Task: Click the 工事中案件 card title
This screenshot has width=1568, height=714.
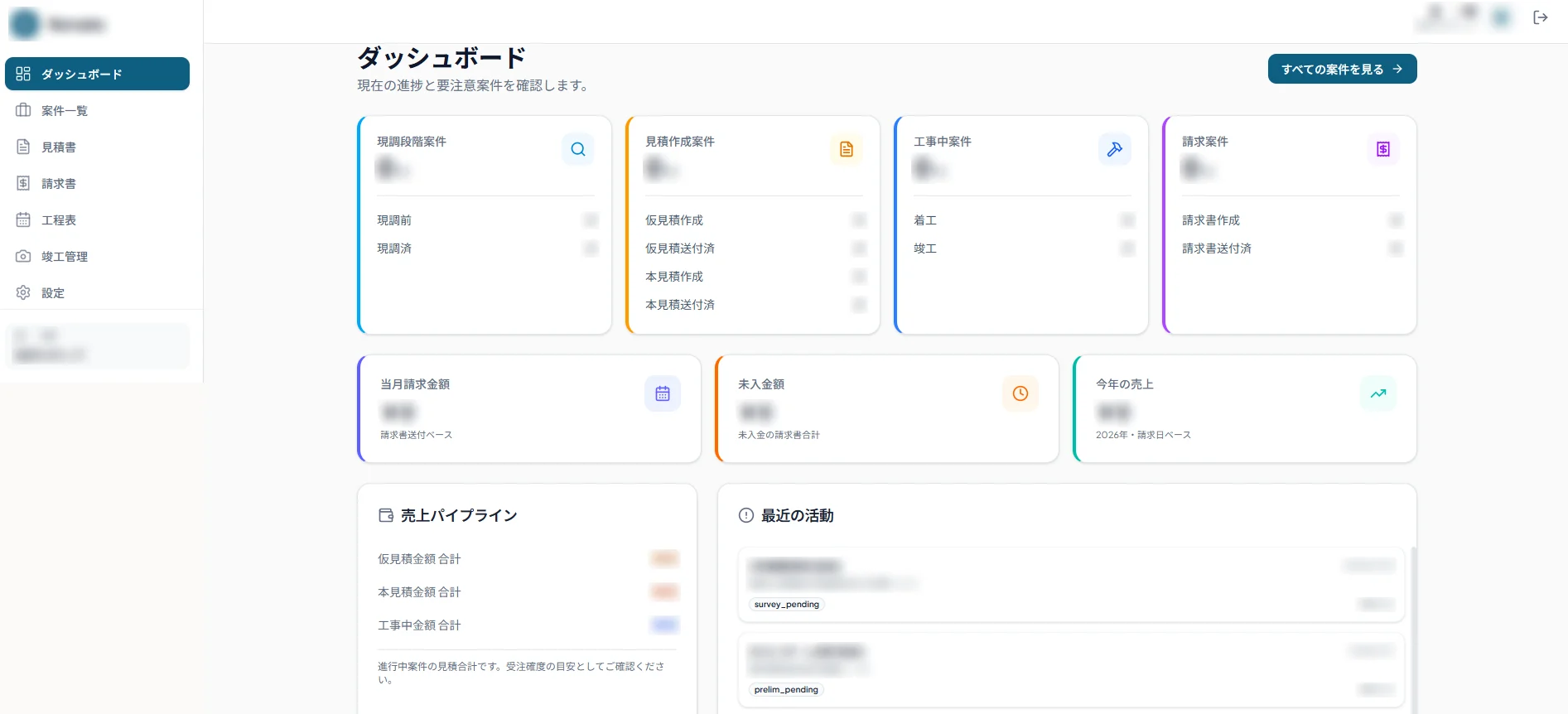Action: point(943,142)
